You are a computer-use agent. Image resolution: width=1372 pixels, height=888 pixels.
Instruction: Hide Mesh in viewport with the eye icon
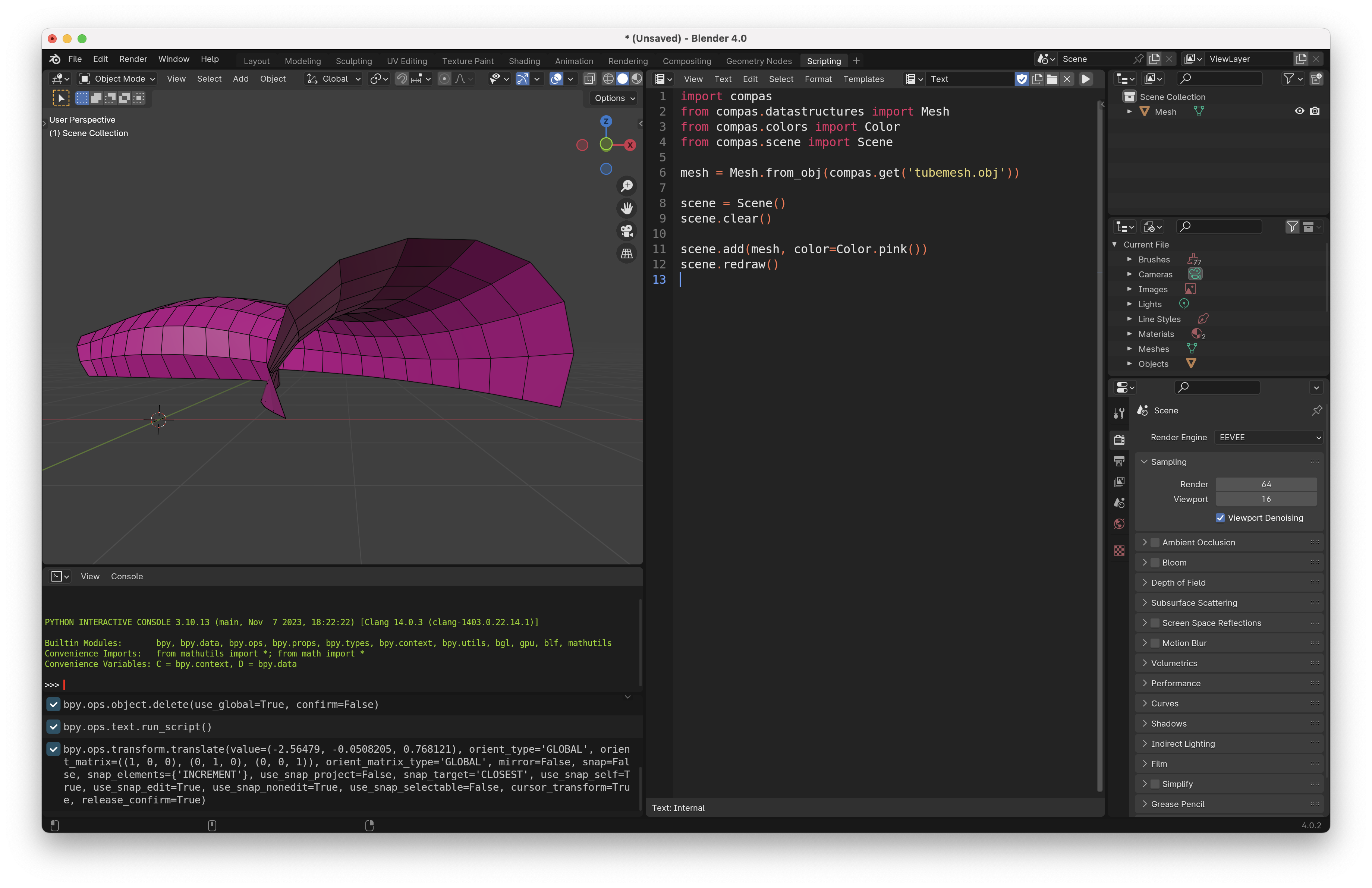coord(1299,111)
